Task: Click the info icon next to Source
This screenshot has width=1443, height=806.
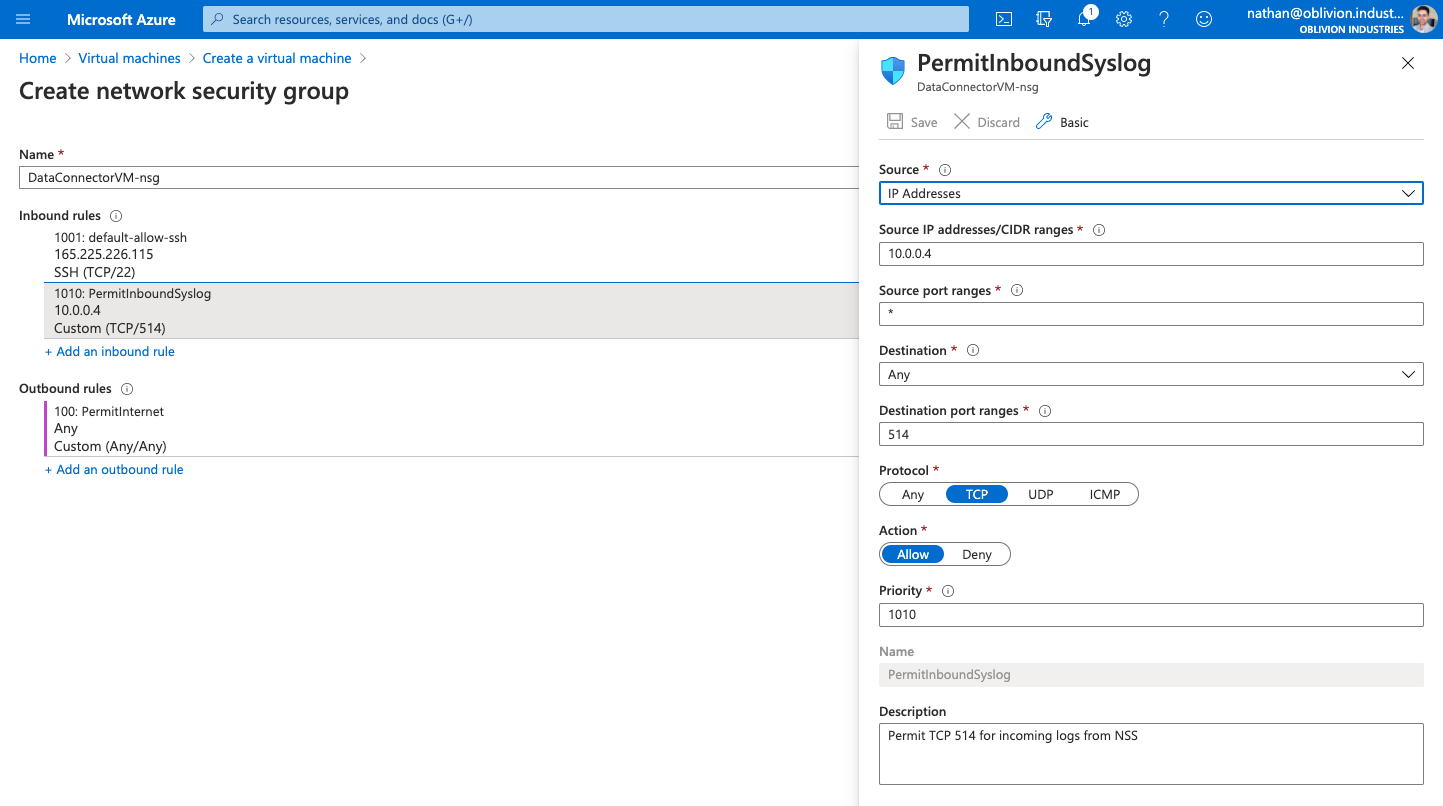Action: tap(945, 170)
